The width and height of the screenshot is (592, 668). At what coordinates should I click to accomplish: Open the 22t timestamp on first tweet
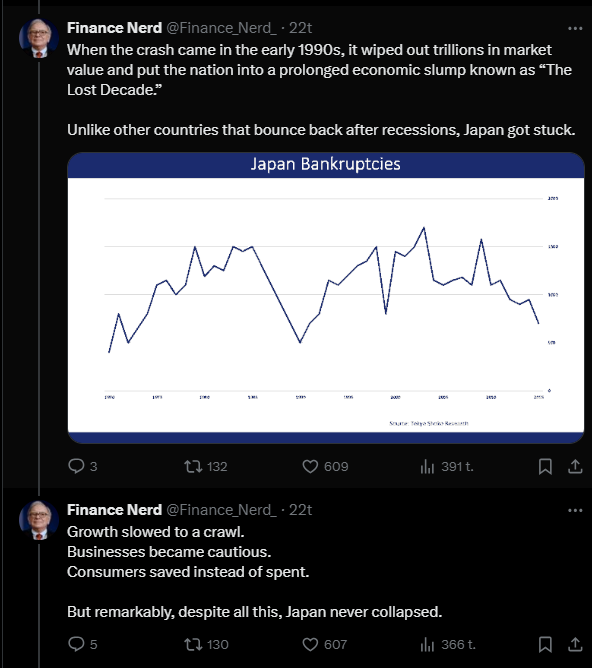[x=300, y=28]
